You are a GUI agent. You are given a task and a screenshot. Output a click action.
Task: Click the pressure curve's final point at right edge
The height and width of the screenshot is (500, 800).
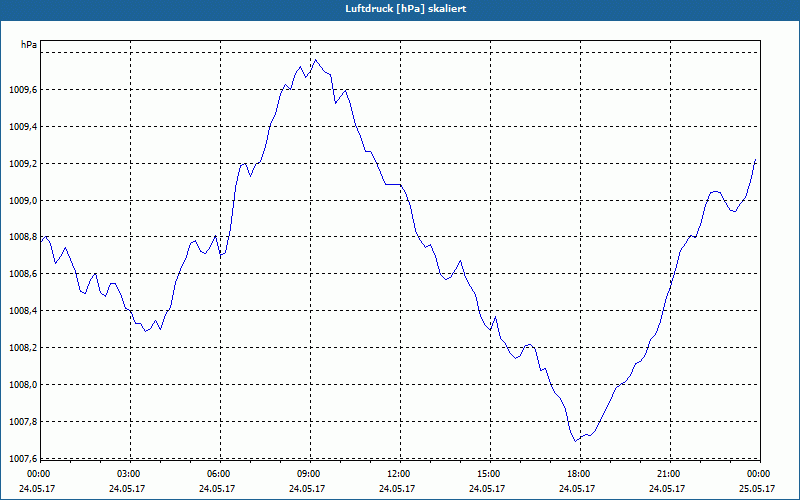756,159
